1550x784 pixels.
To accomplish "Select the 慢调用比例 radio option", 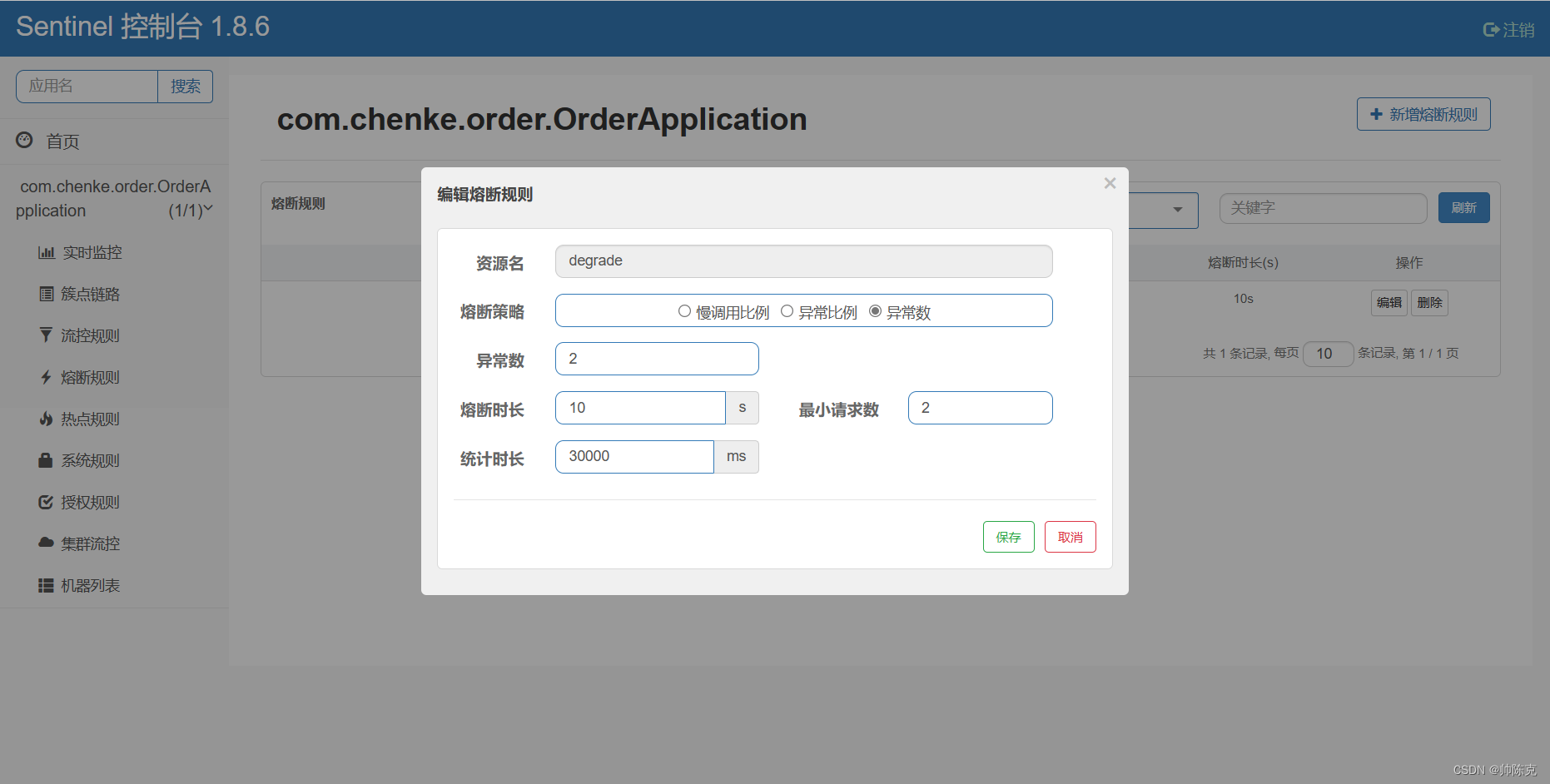I will coord(684,311).
